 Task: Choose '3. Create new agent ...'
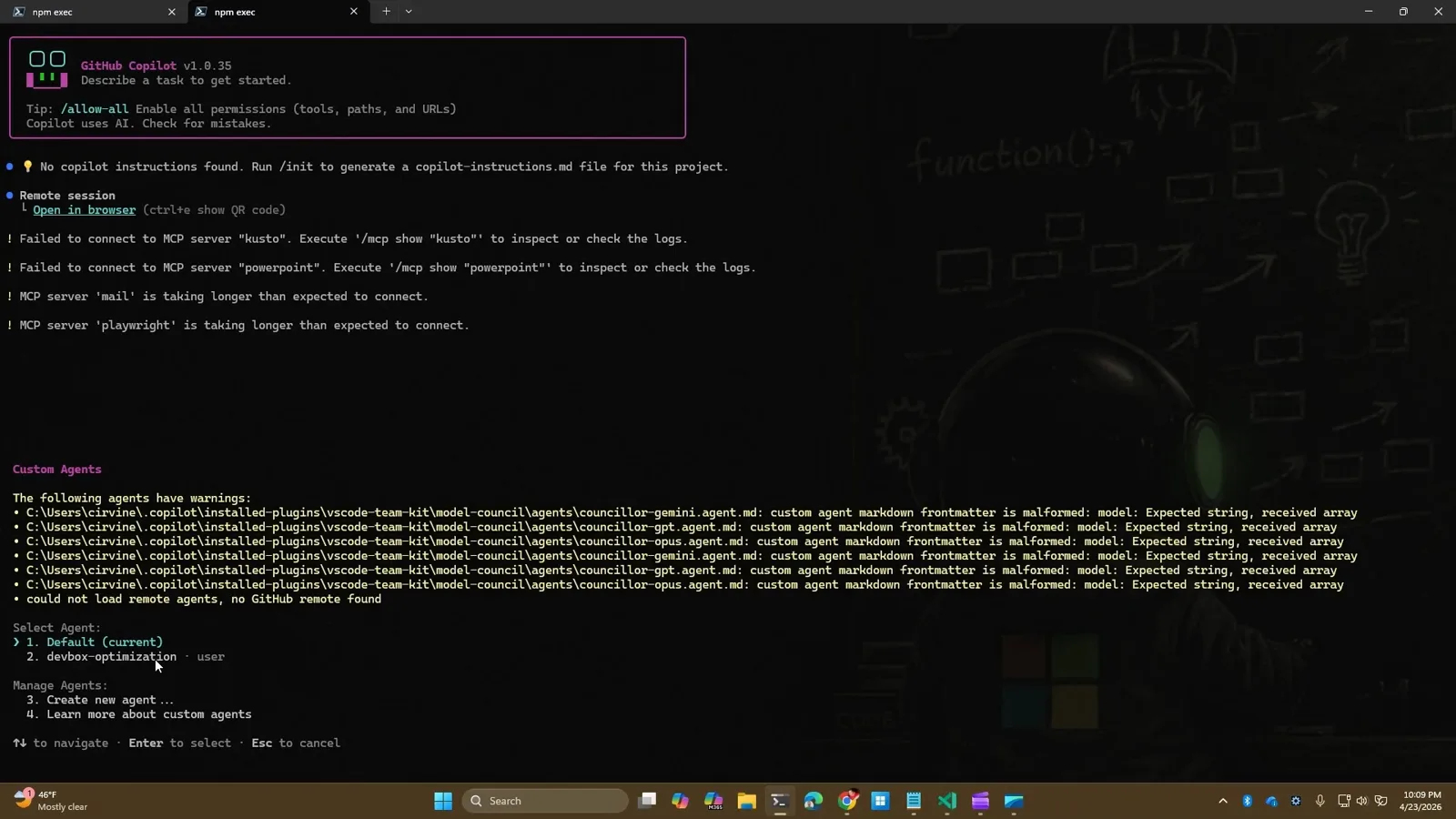pos(100,700)
